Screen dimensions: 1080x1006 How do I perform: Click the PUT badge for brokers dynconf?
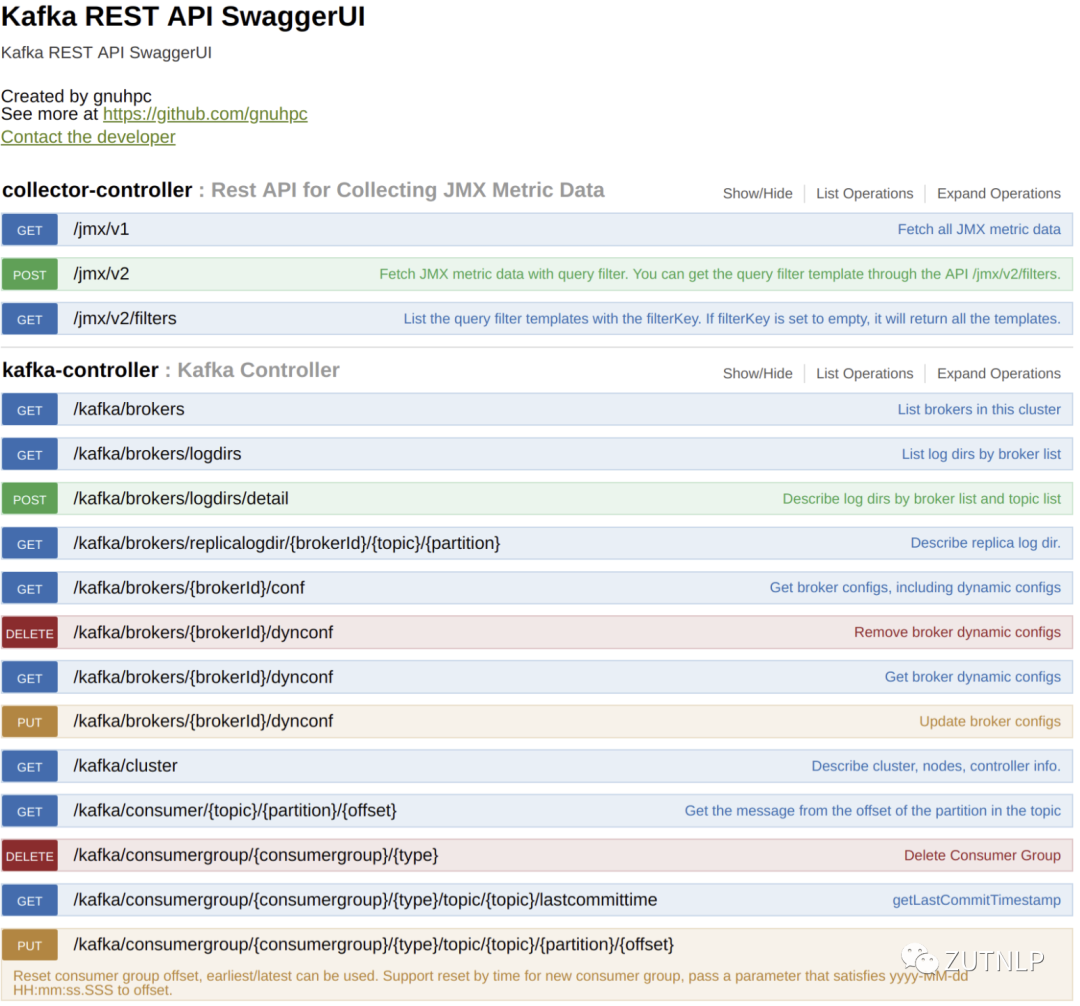click(x=30, y=722)
